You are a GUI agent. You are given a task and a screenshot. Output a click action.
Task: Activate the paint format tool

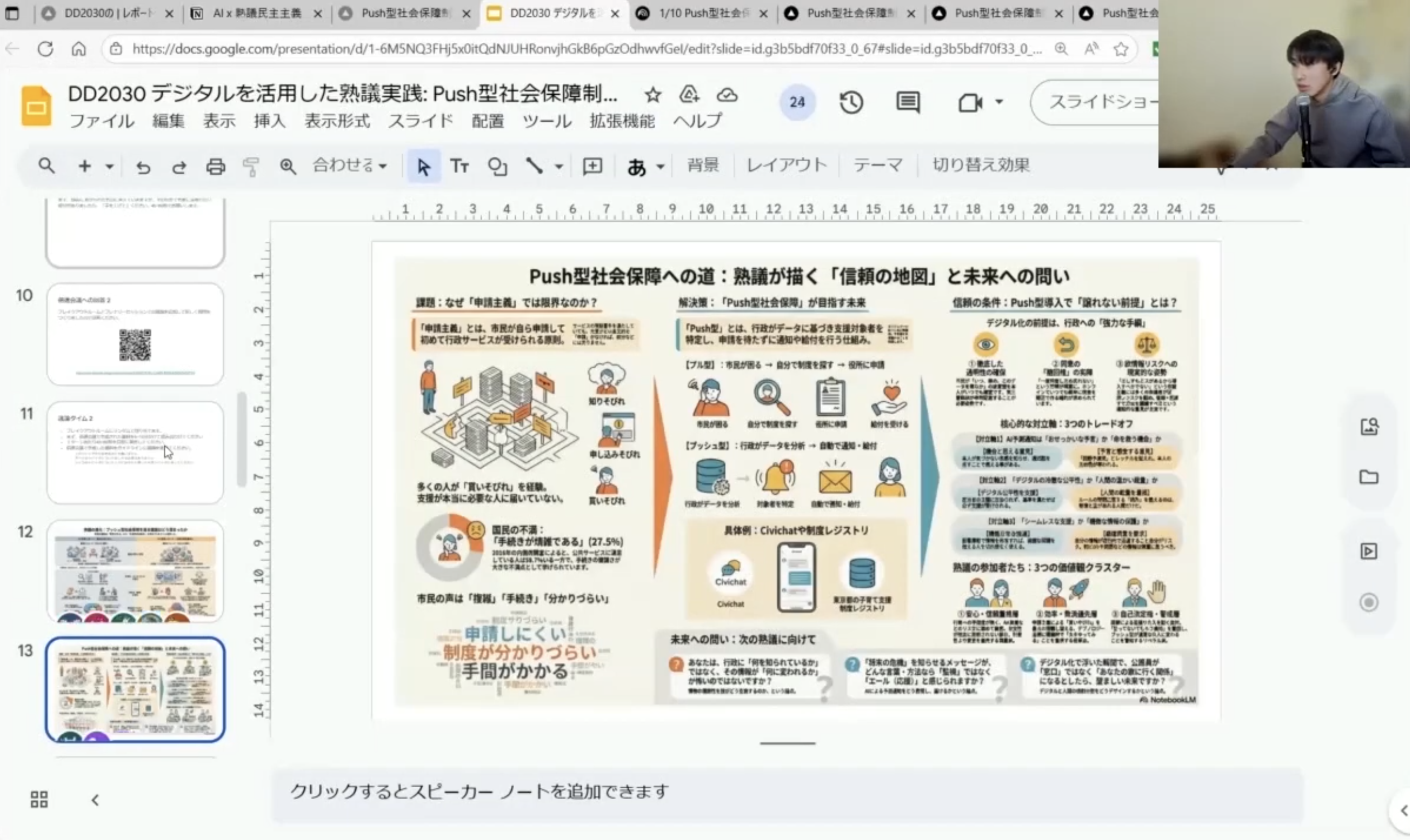tap(251, 166)
